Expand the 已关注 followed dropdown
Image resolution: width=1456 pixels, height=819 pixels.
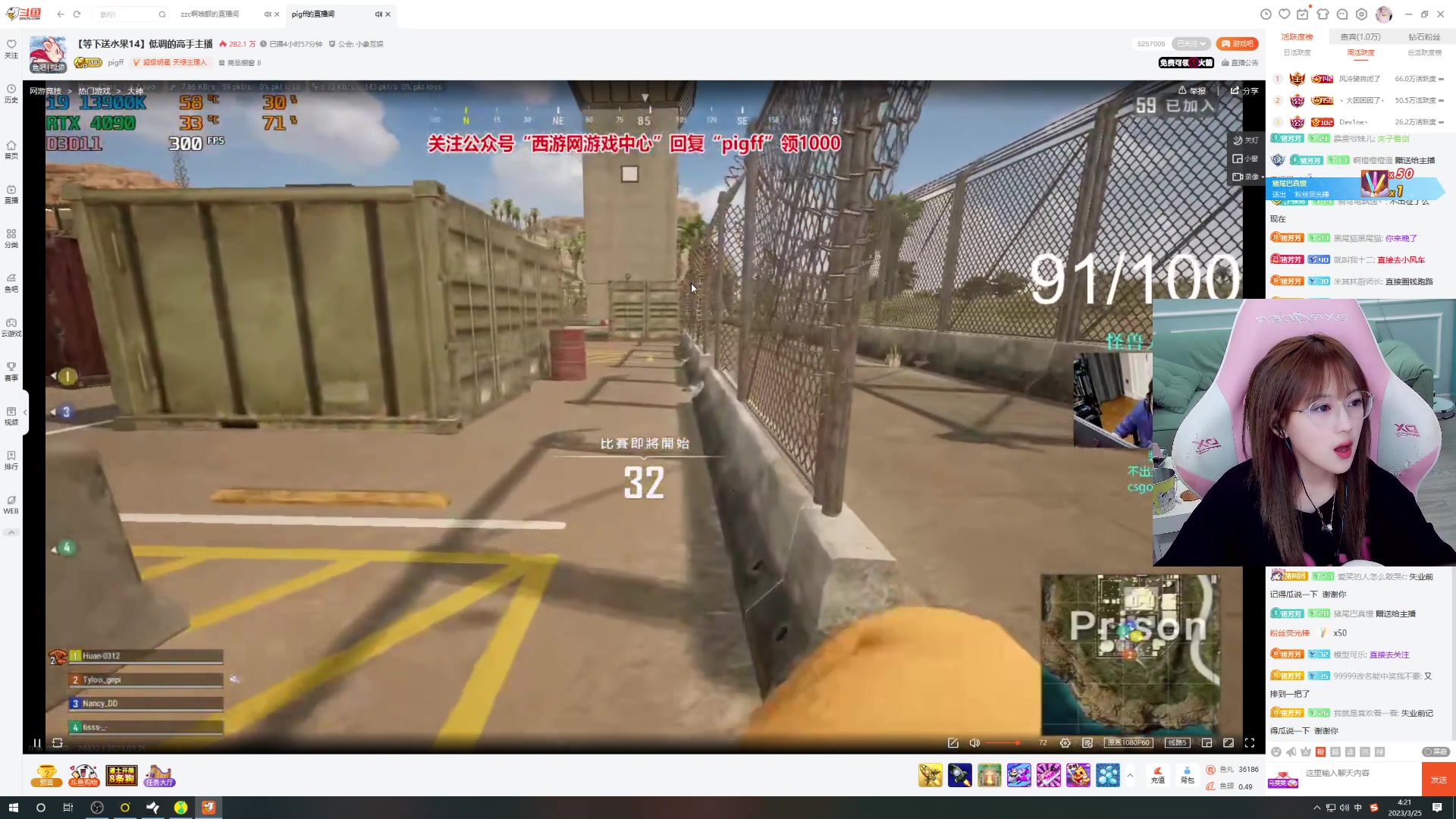tap(1191, 44)
